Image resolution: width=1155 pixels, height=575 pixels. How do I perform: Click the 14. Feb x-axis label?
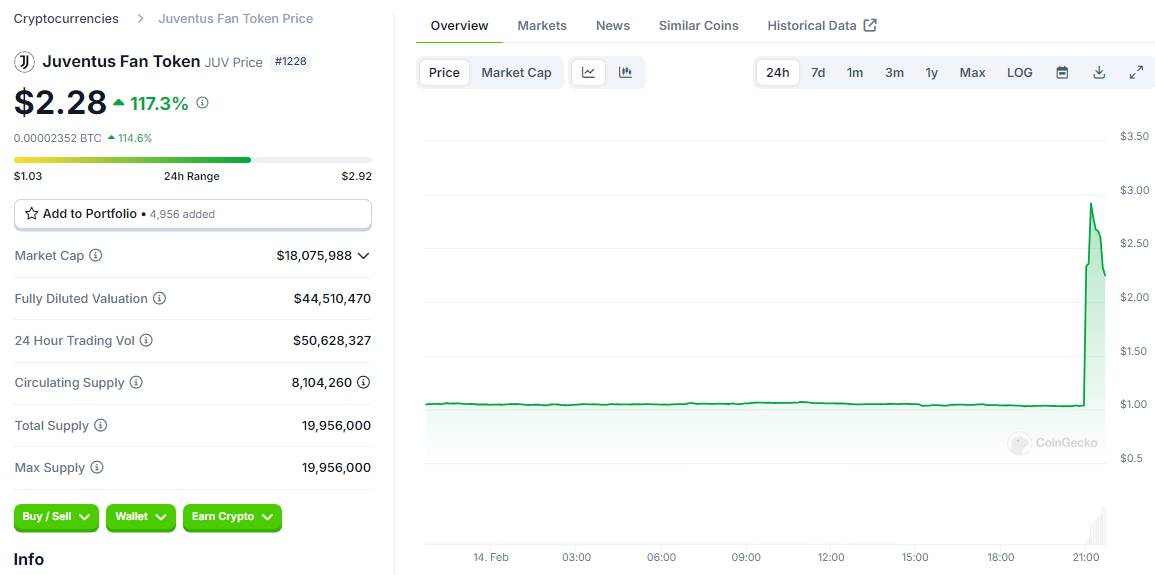pyautogui.click(x=491, y=557)
